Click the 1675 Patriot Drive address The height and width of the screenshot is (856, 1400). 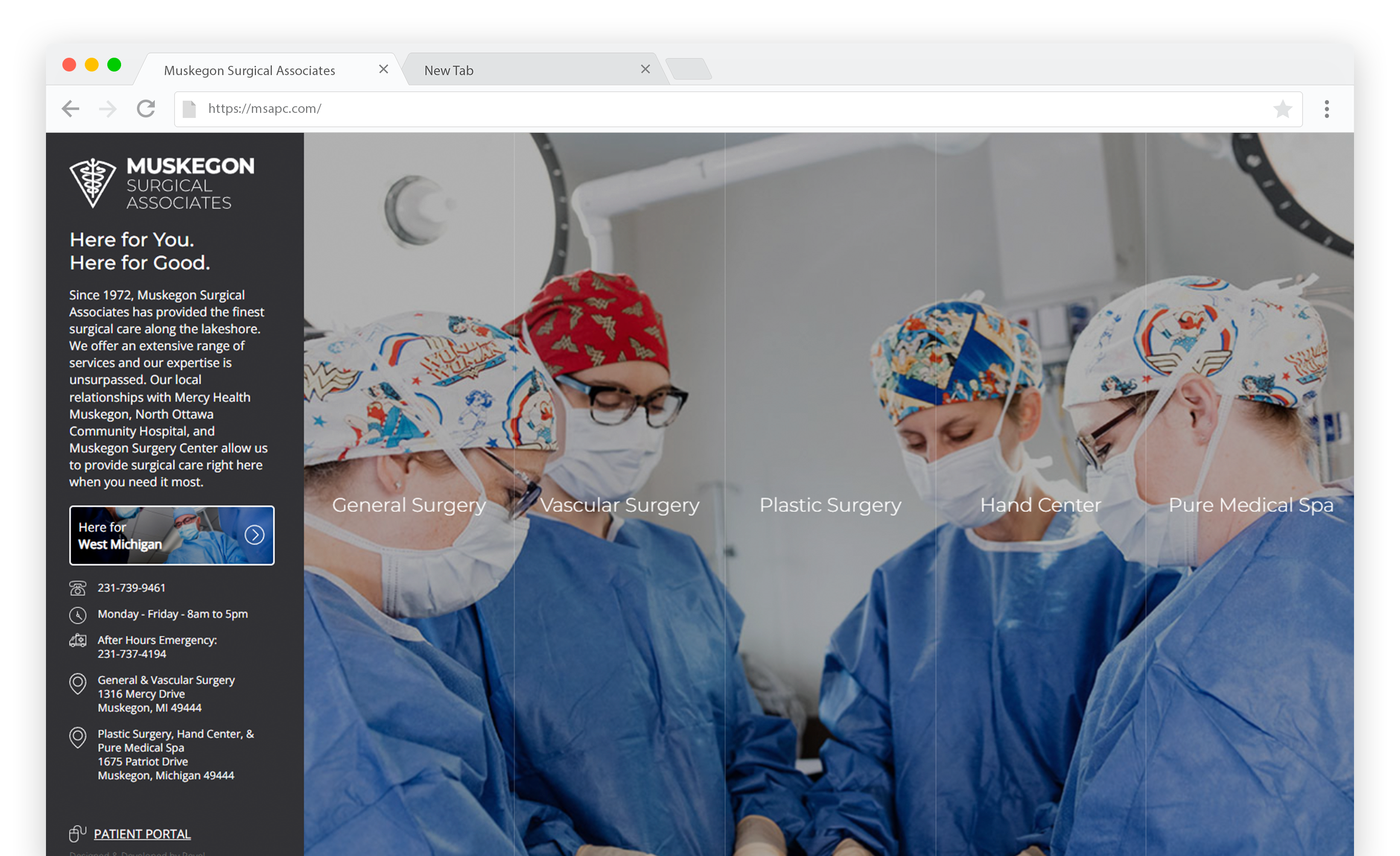176,754
